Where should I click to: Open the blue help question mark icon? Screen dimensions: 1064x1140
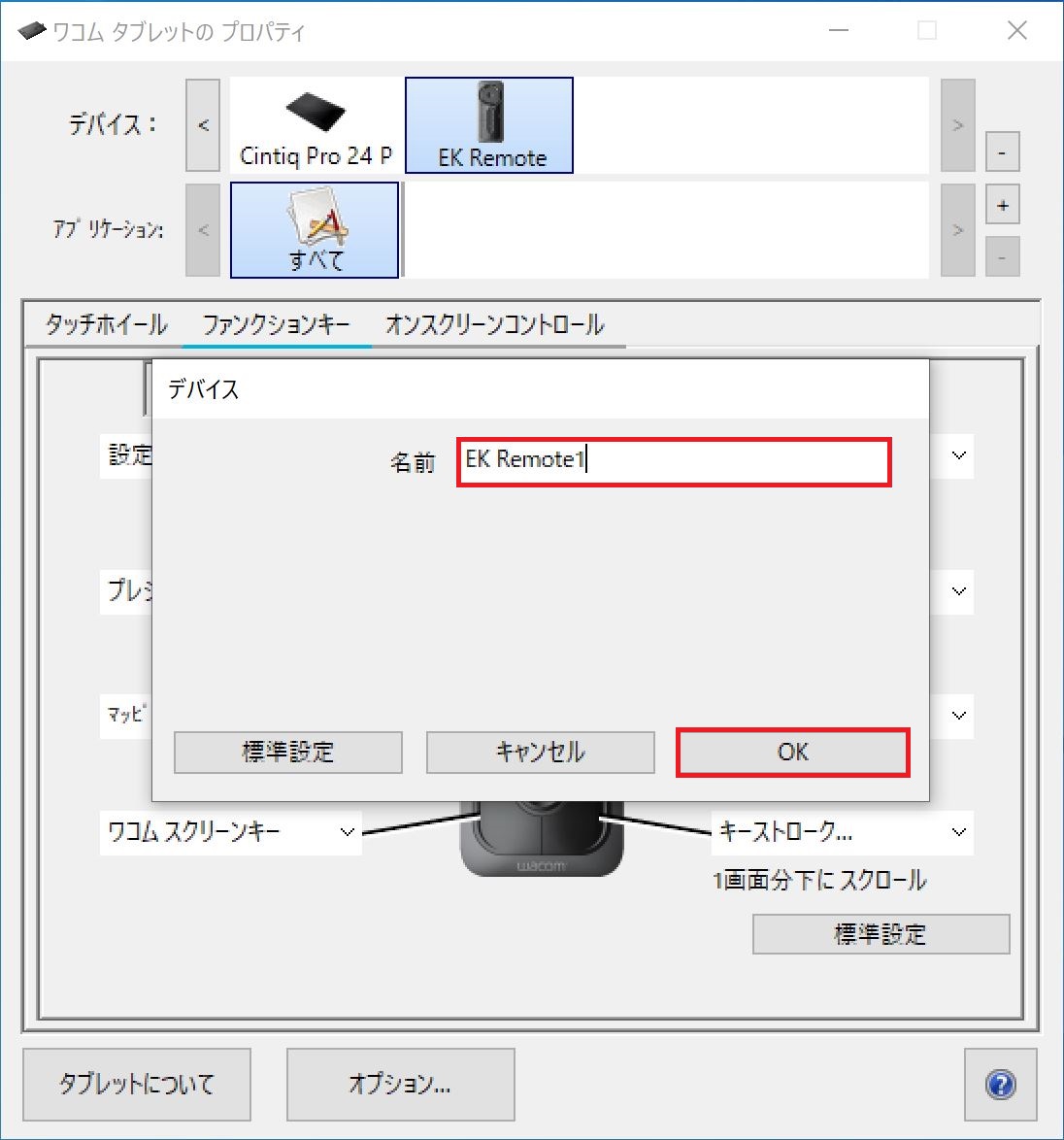1000,1085
